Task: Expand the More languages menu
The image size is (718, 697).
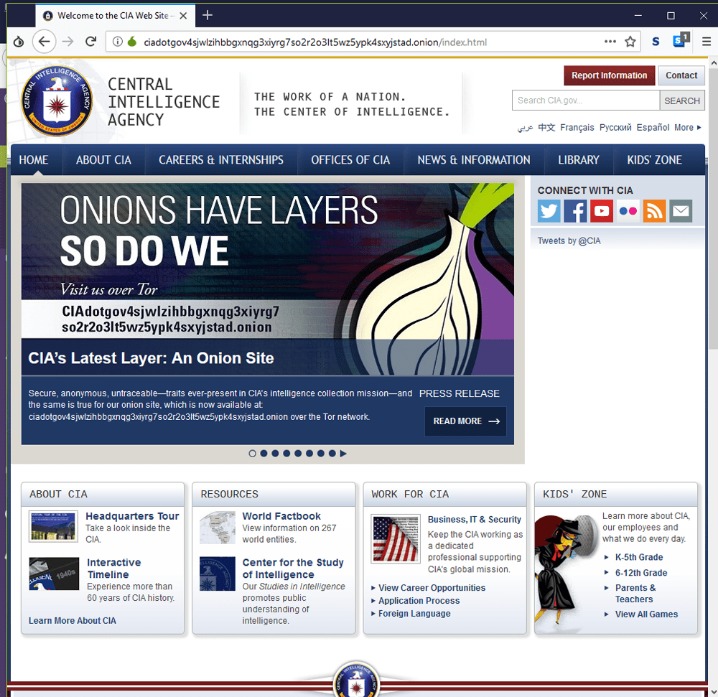Action: pyautogui.click(x=688, y=127)
